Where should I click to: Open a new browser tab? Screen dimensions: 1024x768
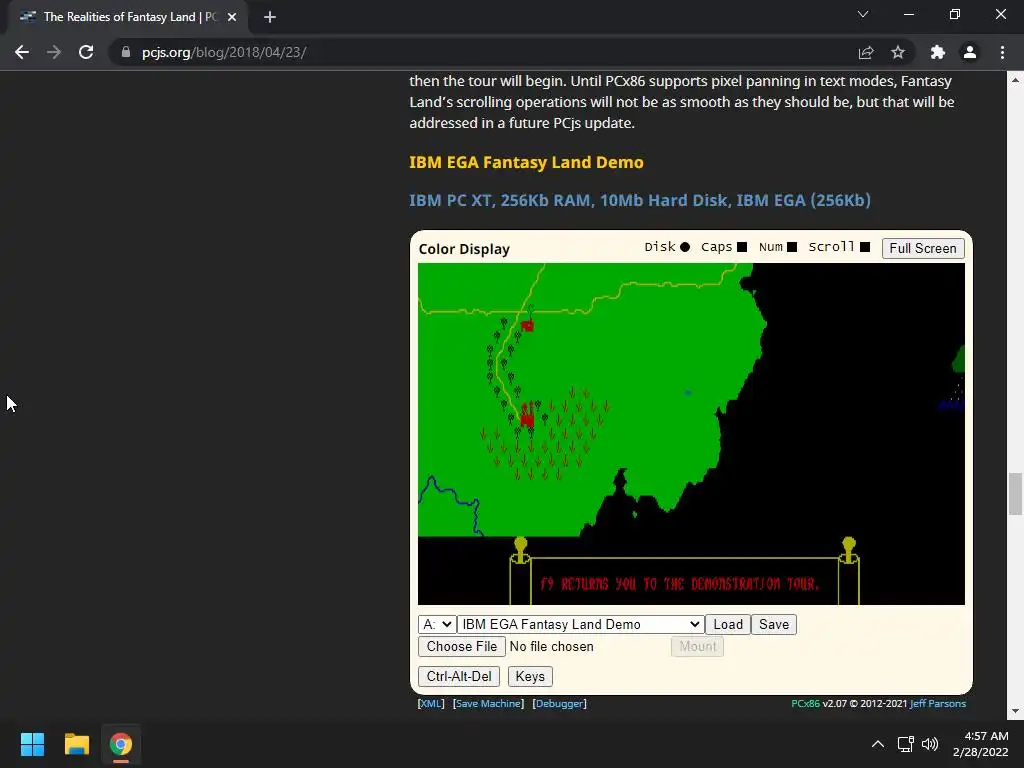pyautogui.click(x=270, y=17)
